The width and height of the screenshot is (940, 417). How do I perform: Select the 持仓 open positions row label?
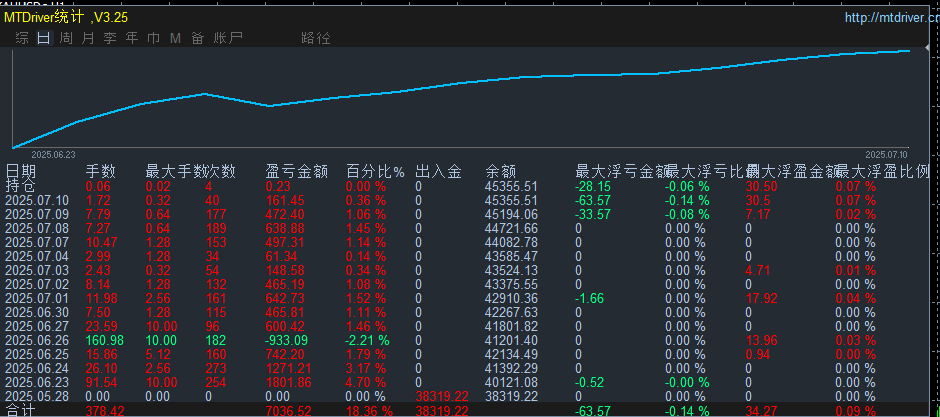pyautogui.click(x=20, y=186)
